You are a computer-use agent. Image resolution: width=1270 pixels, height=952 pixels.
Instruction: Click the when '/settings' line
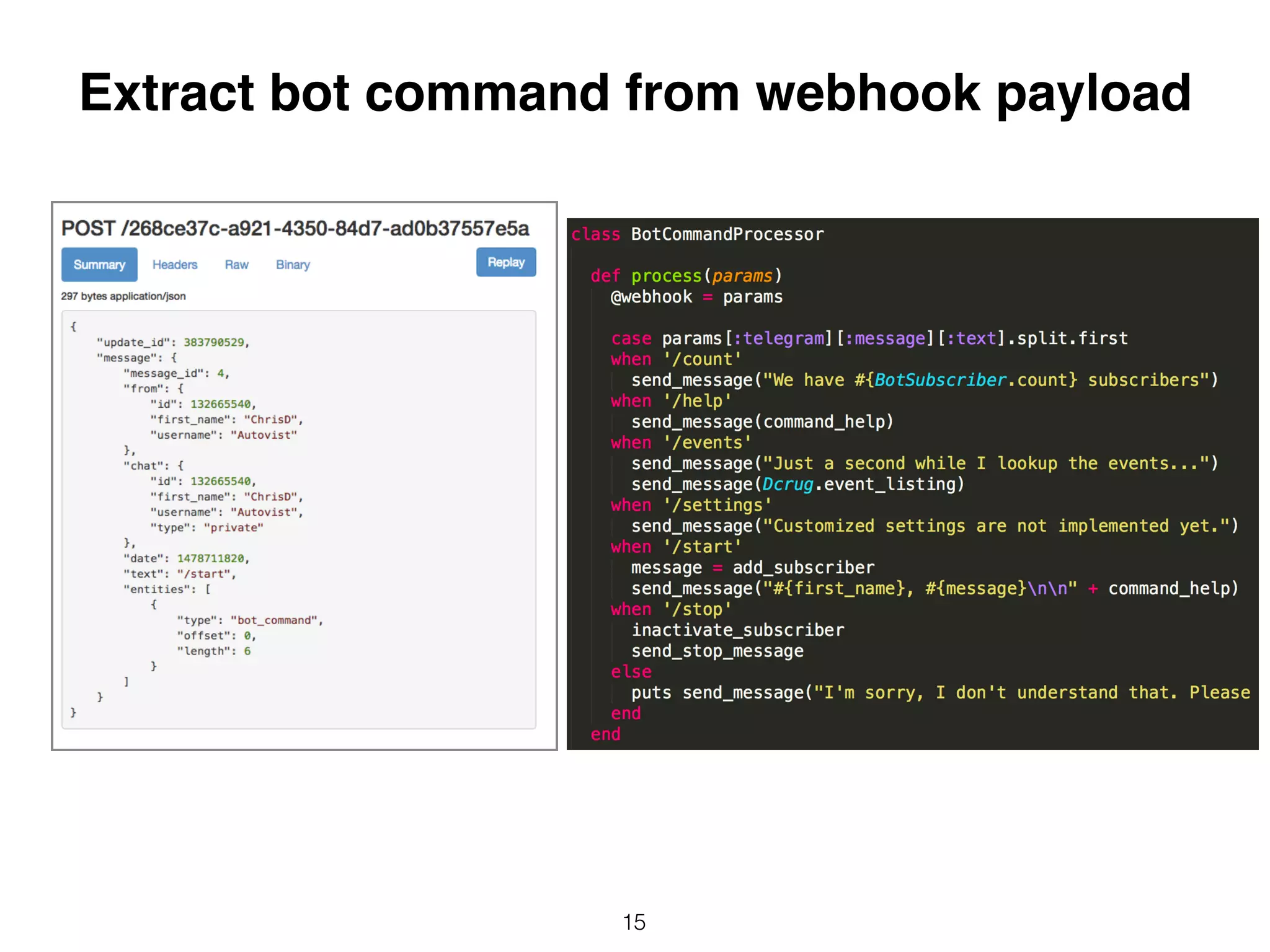(691, 505)
